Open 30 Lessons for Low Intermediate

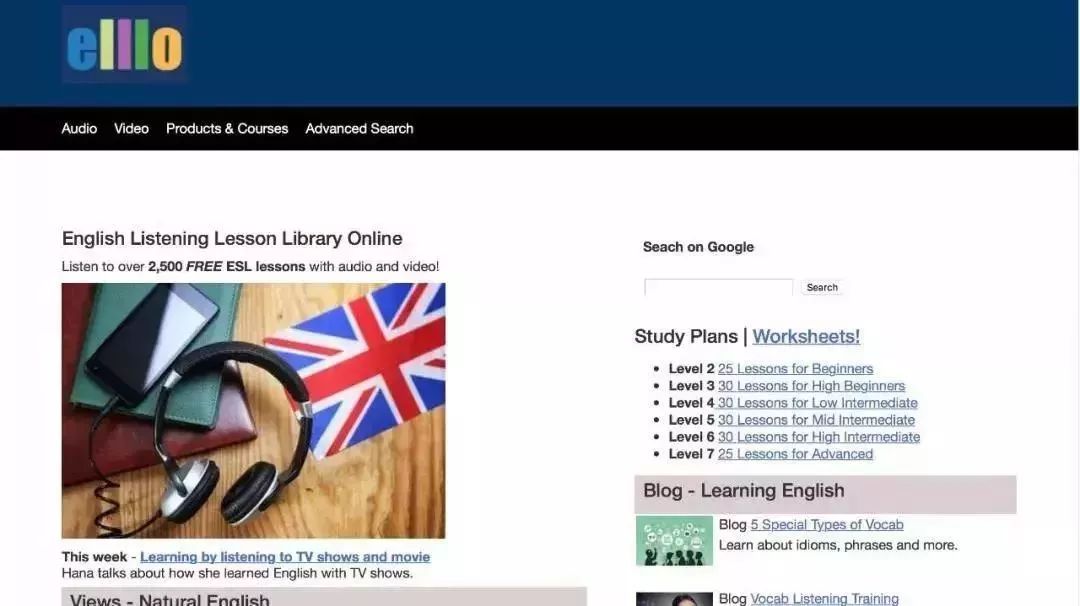pyautogui.click(x=819, y=402)
